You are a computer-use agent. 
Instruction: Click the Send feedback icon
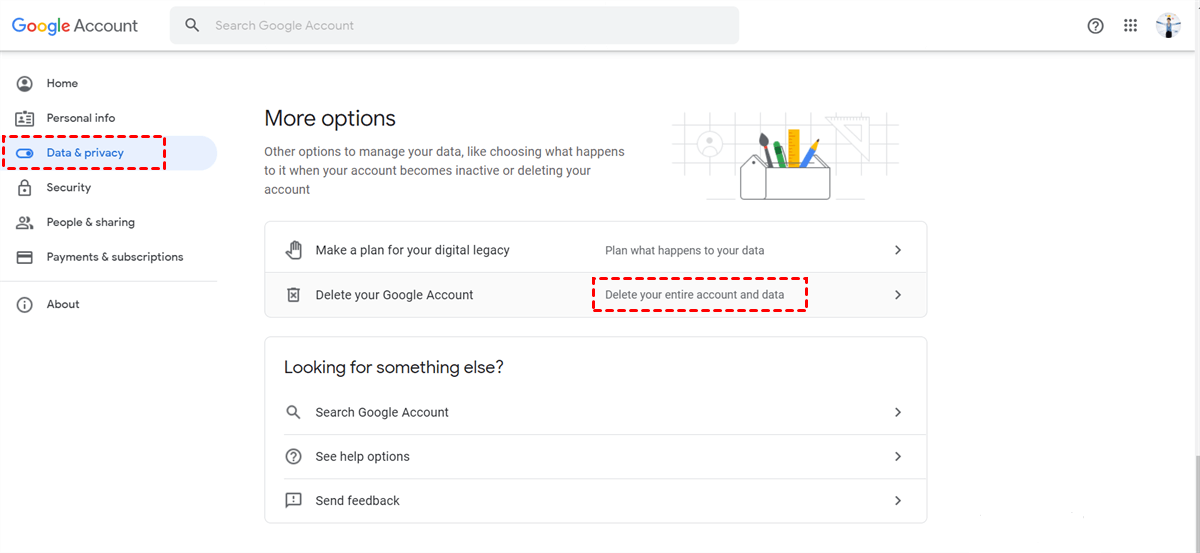tap(293, 500)
